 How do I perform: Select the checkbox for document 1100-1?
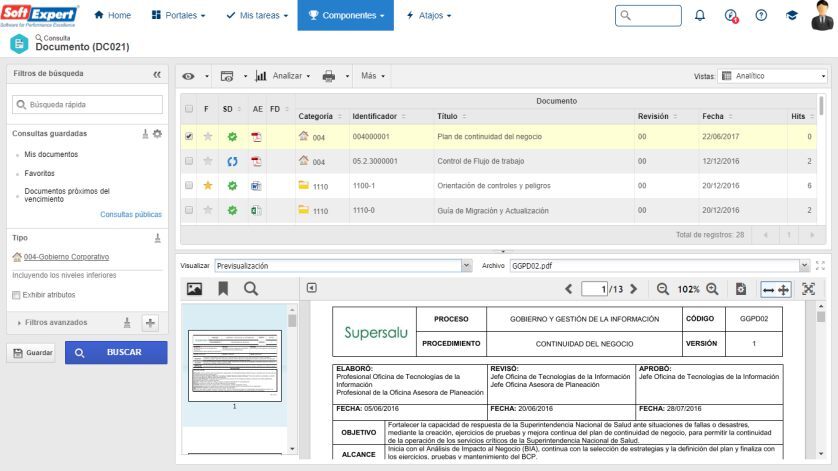point(189,185)
